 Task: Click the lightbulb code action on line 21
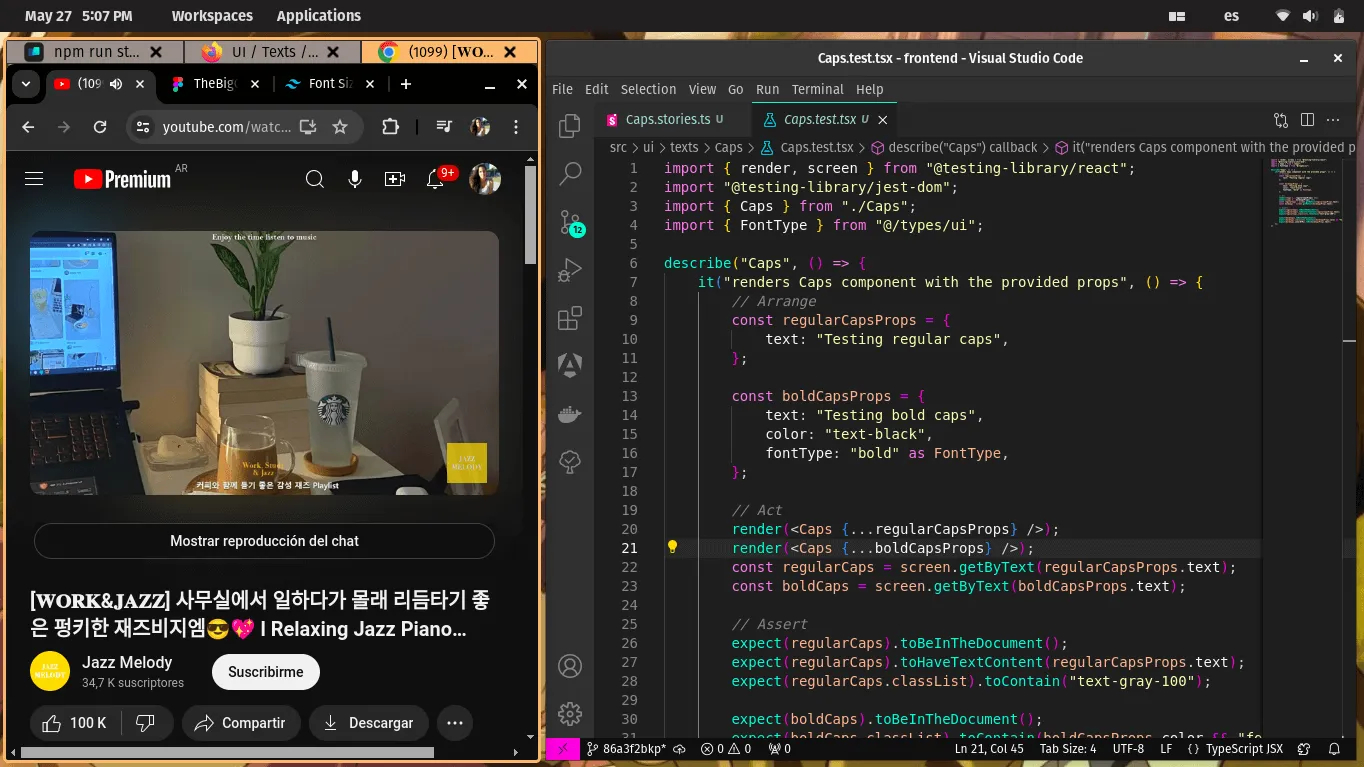[672, 547]
